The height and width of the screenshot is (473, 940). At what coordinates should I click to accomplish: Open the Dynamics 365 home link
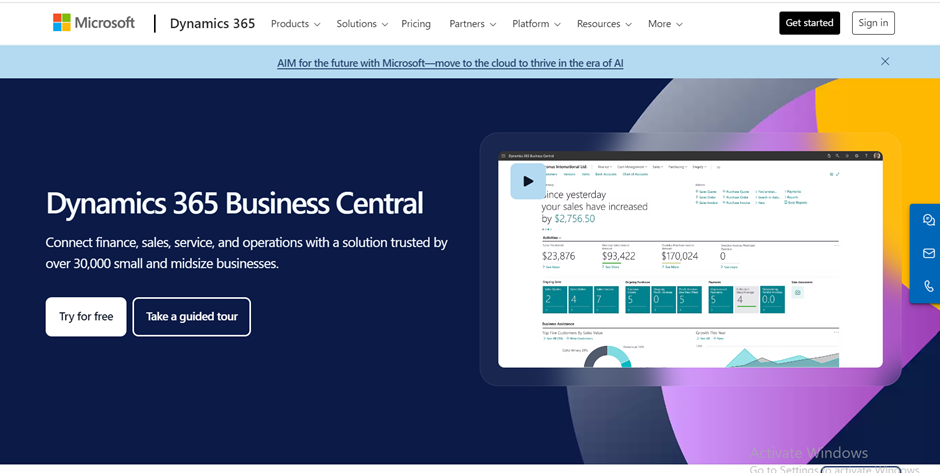pyautogui.click(x=212, y=23)
